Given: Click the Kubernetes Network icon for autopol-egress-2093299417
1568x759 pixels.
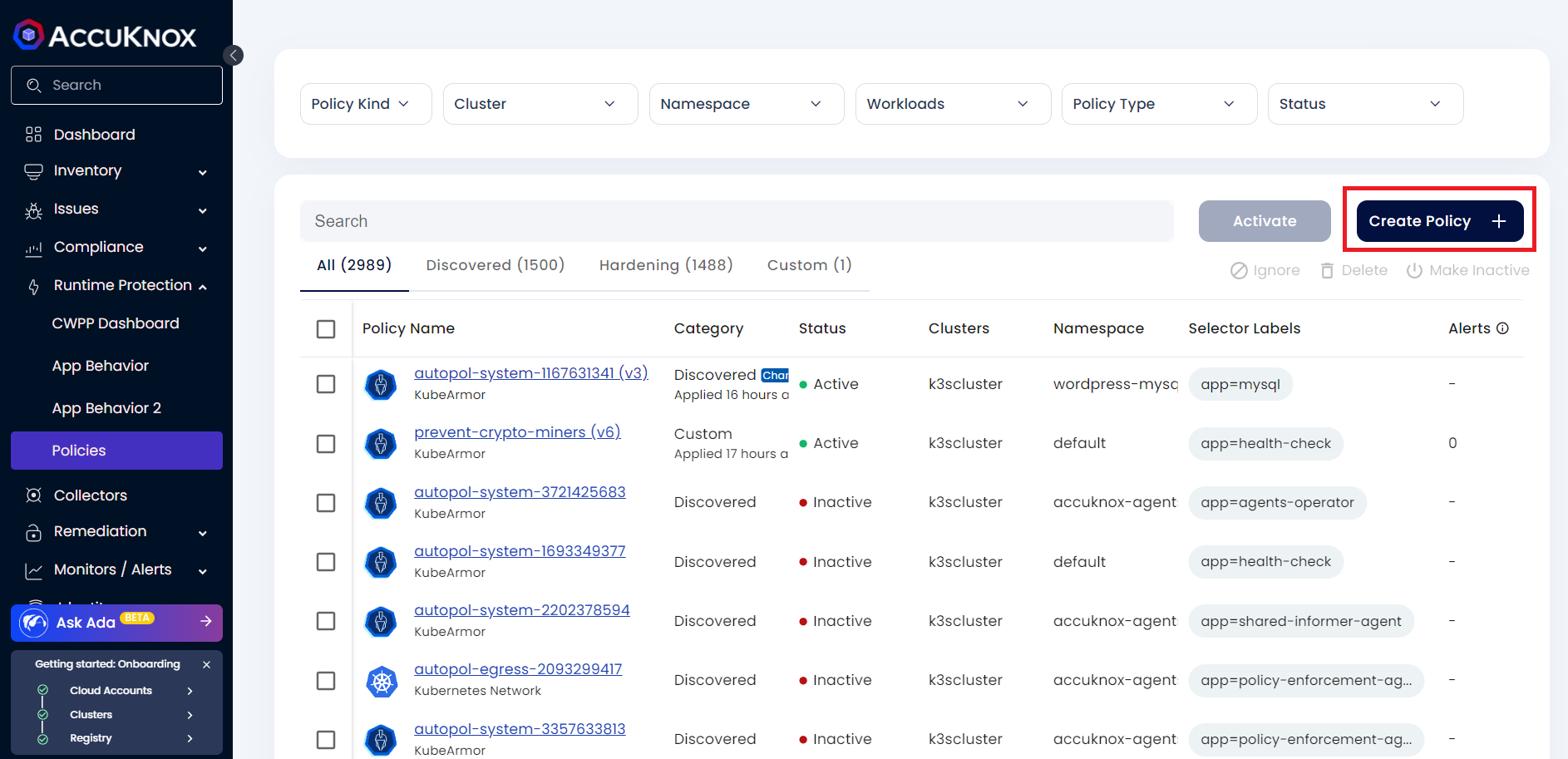Looking at the screenshot, I should pyautogui.click(x=381, y=681).
